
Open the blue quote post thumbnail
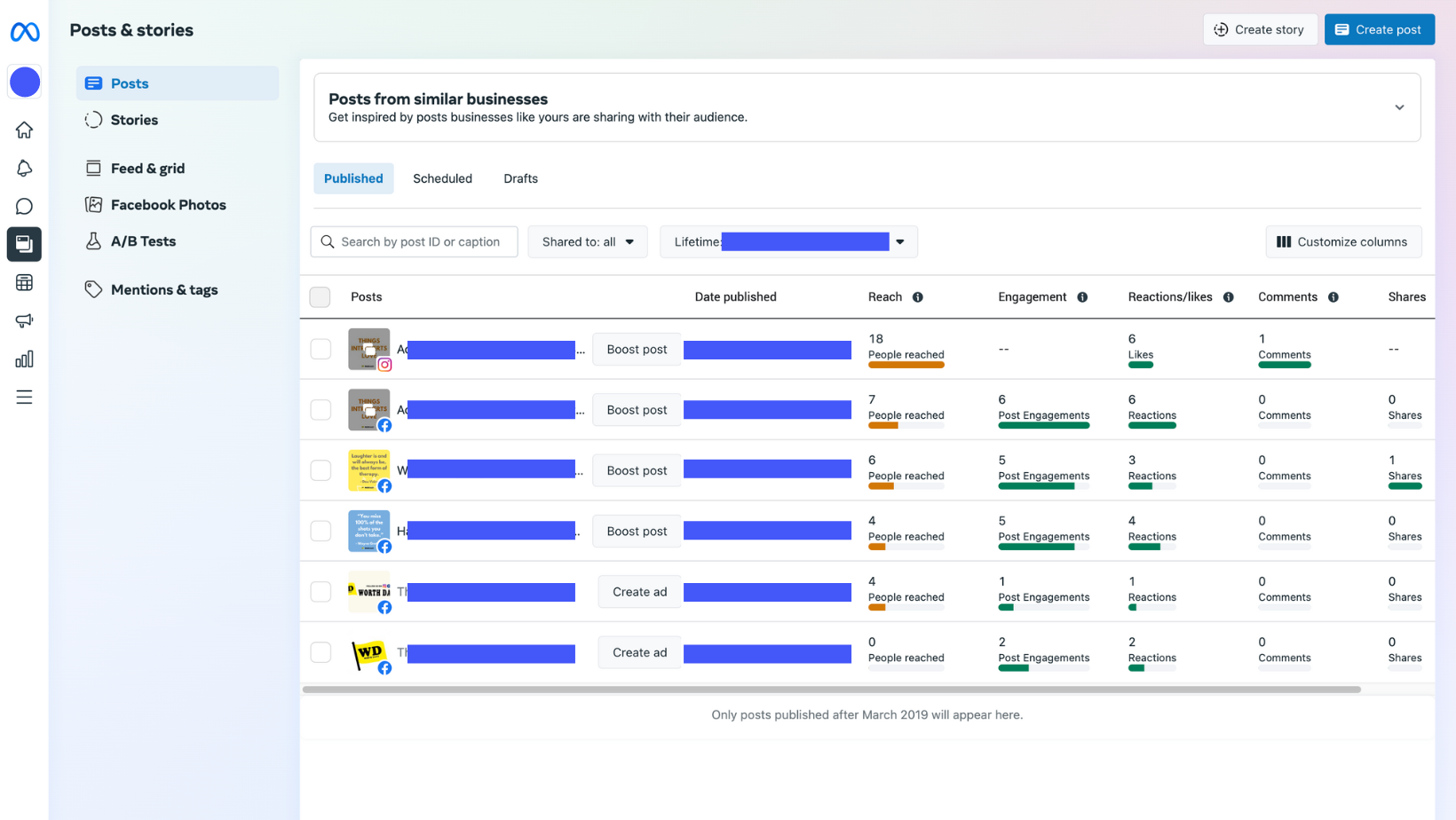(x=368, y=531)
